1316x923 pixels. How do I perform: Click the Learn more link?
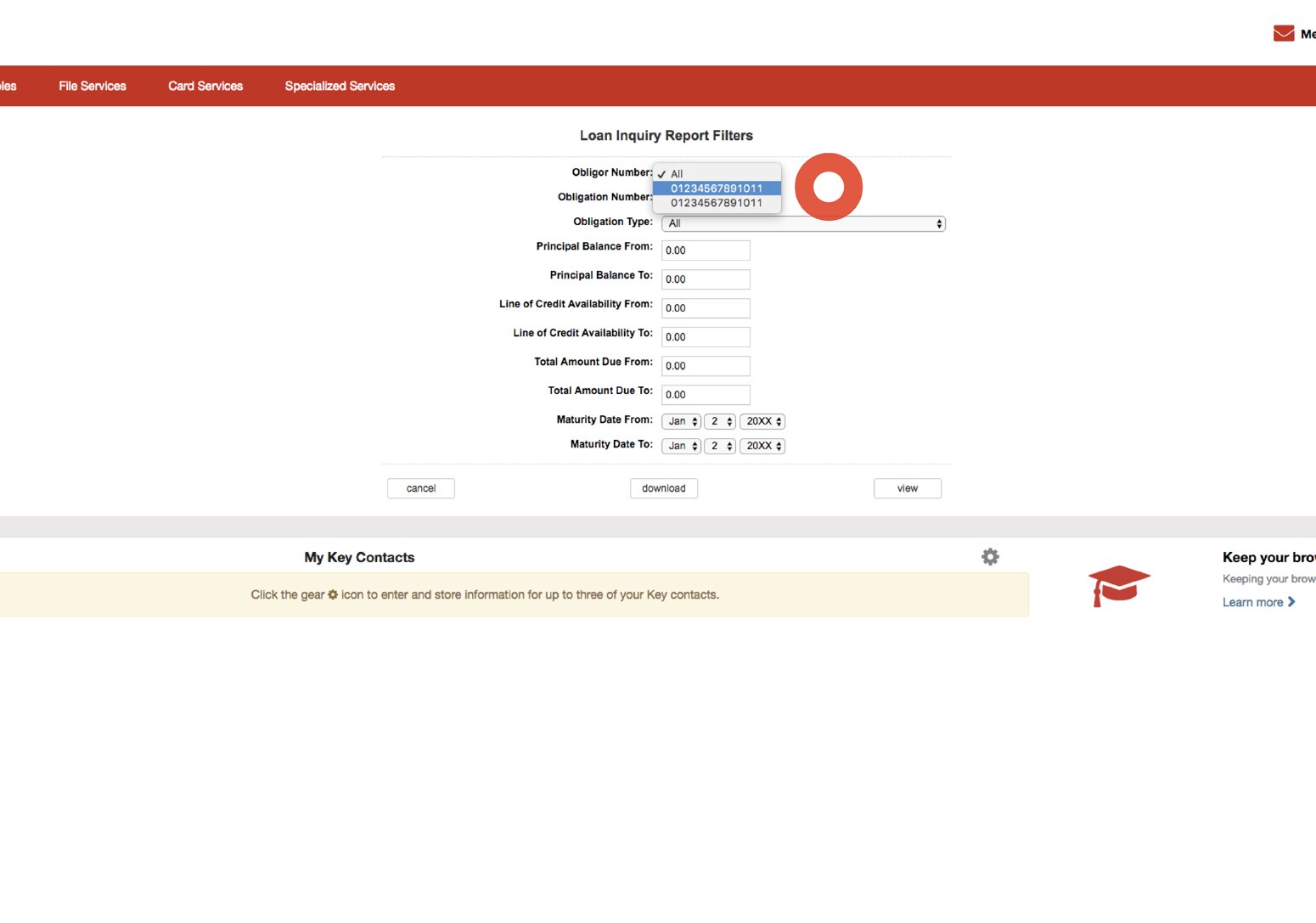[1254, 602]
